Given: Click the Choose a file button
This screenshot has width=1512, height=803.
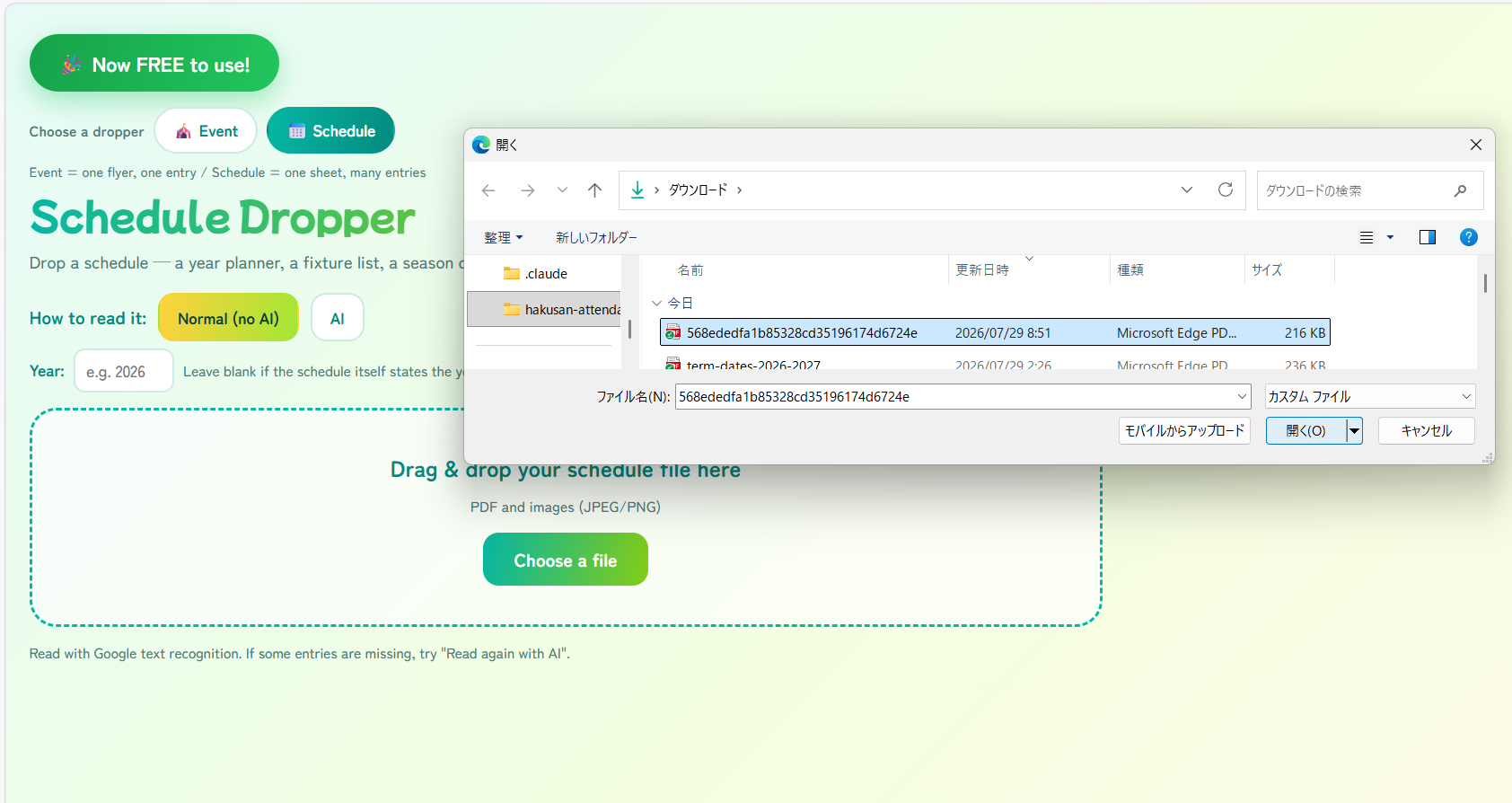Looking at the screenshot, I should click(x=566, y=560).
